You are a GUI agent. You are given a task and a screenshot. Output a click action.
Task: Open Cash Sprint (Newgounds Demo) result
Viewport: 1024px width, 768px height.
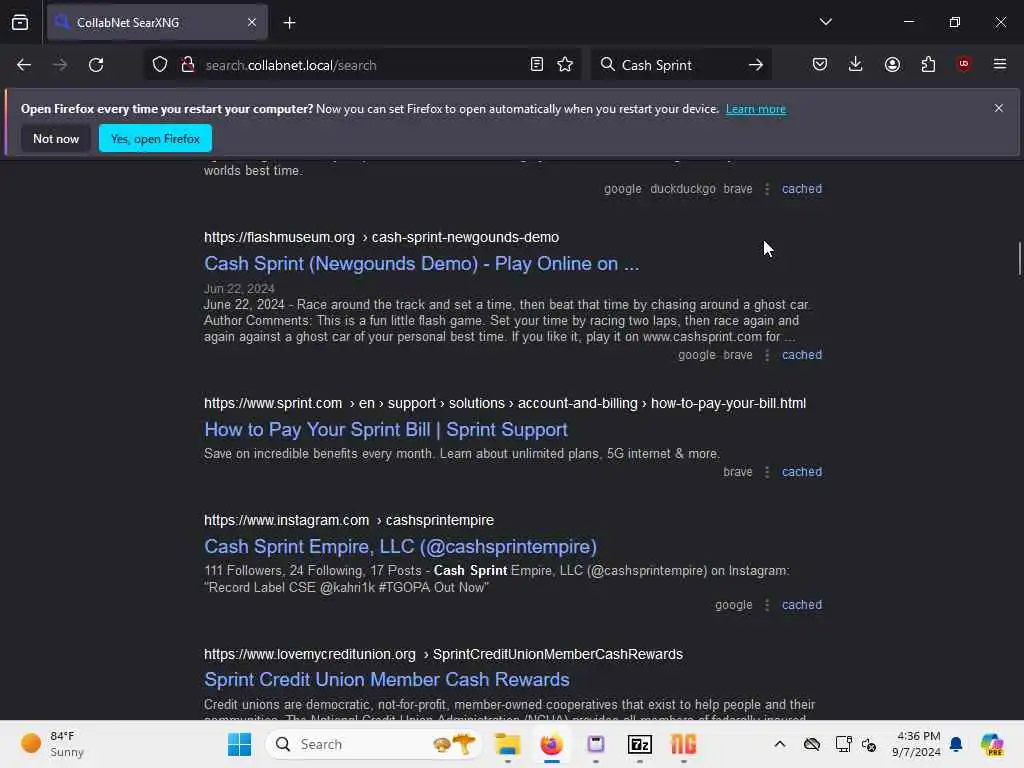(x=421, y=263)
